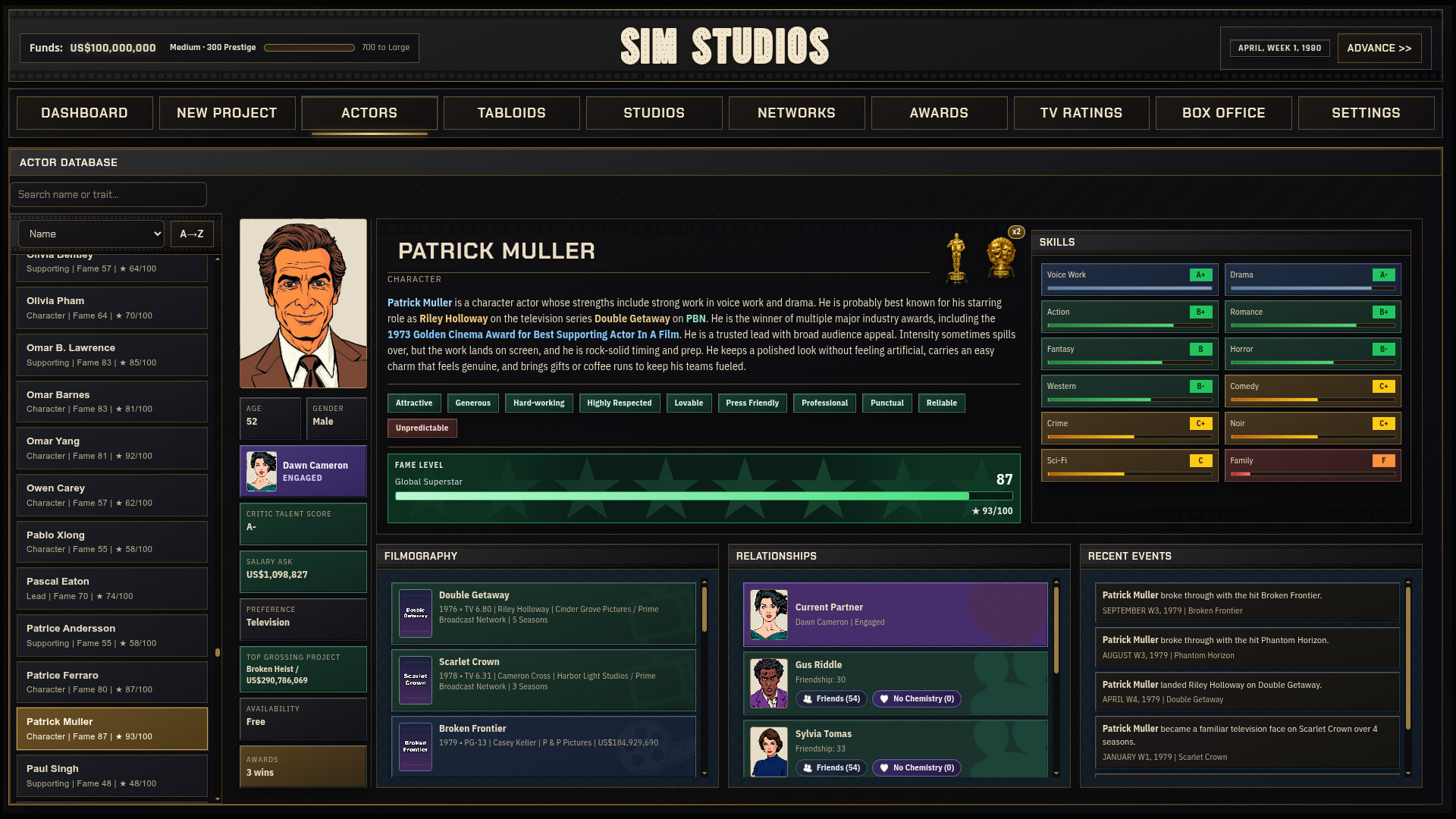Click Dawn Cameron engaged partner badge
The width and height of the screenshot is (1456, 819).
click(303, 472)
